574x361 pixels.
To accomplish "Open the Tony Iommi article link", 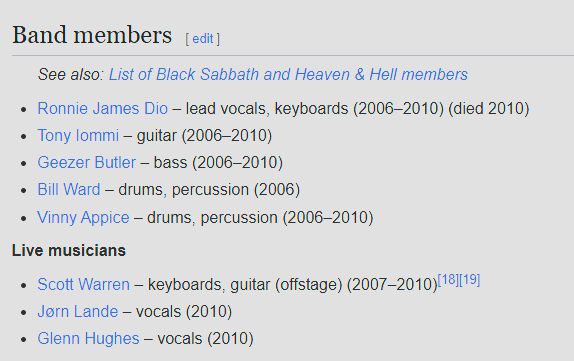I will [78, 136].
